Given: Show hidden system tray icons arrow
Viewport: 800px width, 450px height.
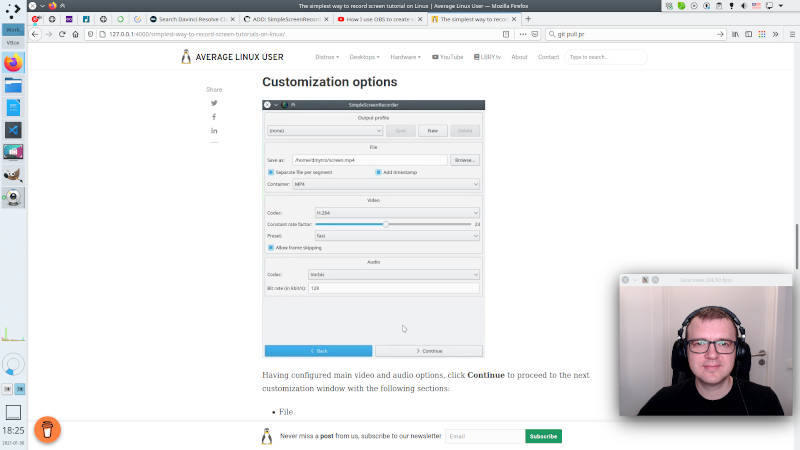Looking at the screenshot, I should 781,6.
